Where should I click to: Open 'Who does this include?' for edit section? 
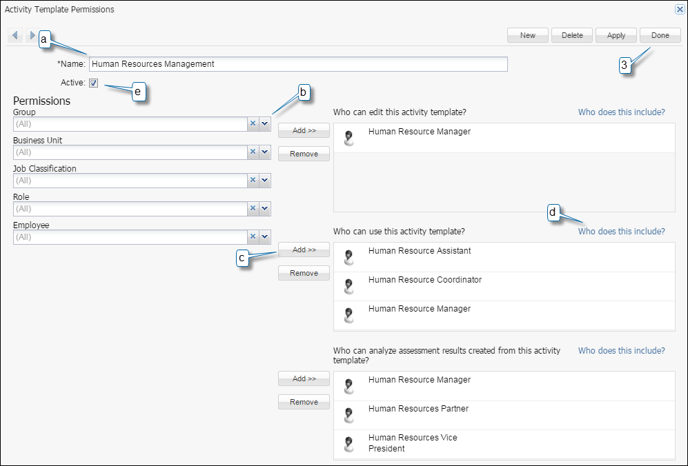(x=621, y=112)
